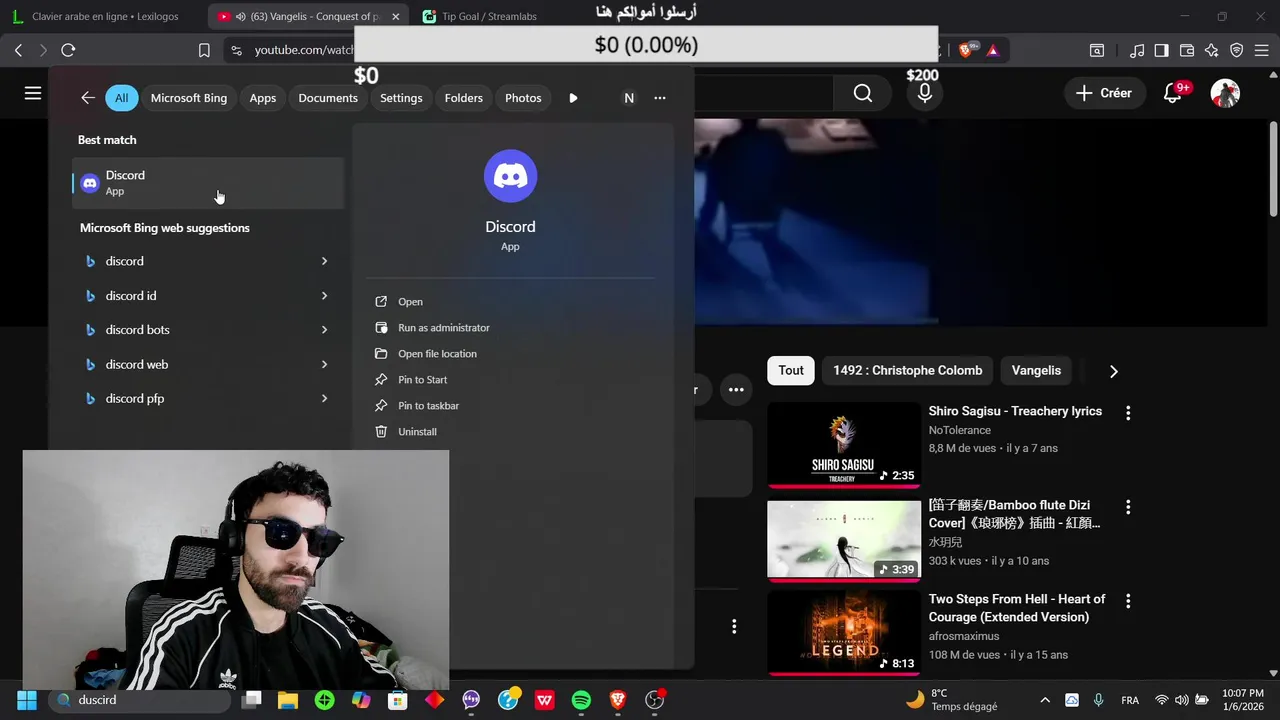The image size is (1280, 720).
Task: Expand the 'discord id' suggestion arrow
Action: [x=324, y=296]
